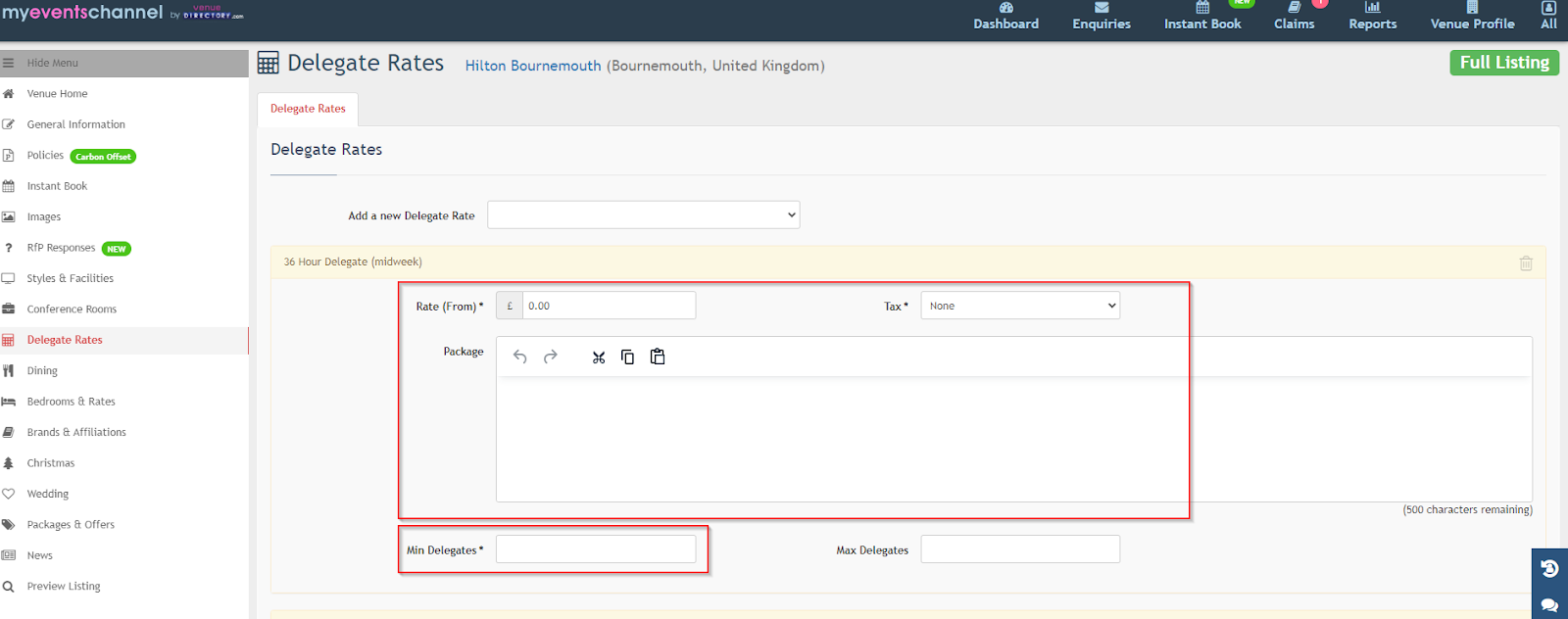Click the Brands & Affiliations book icon
Image resolution: width=1568 pixels, height=619 pixels.
coord(8,432)
